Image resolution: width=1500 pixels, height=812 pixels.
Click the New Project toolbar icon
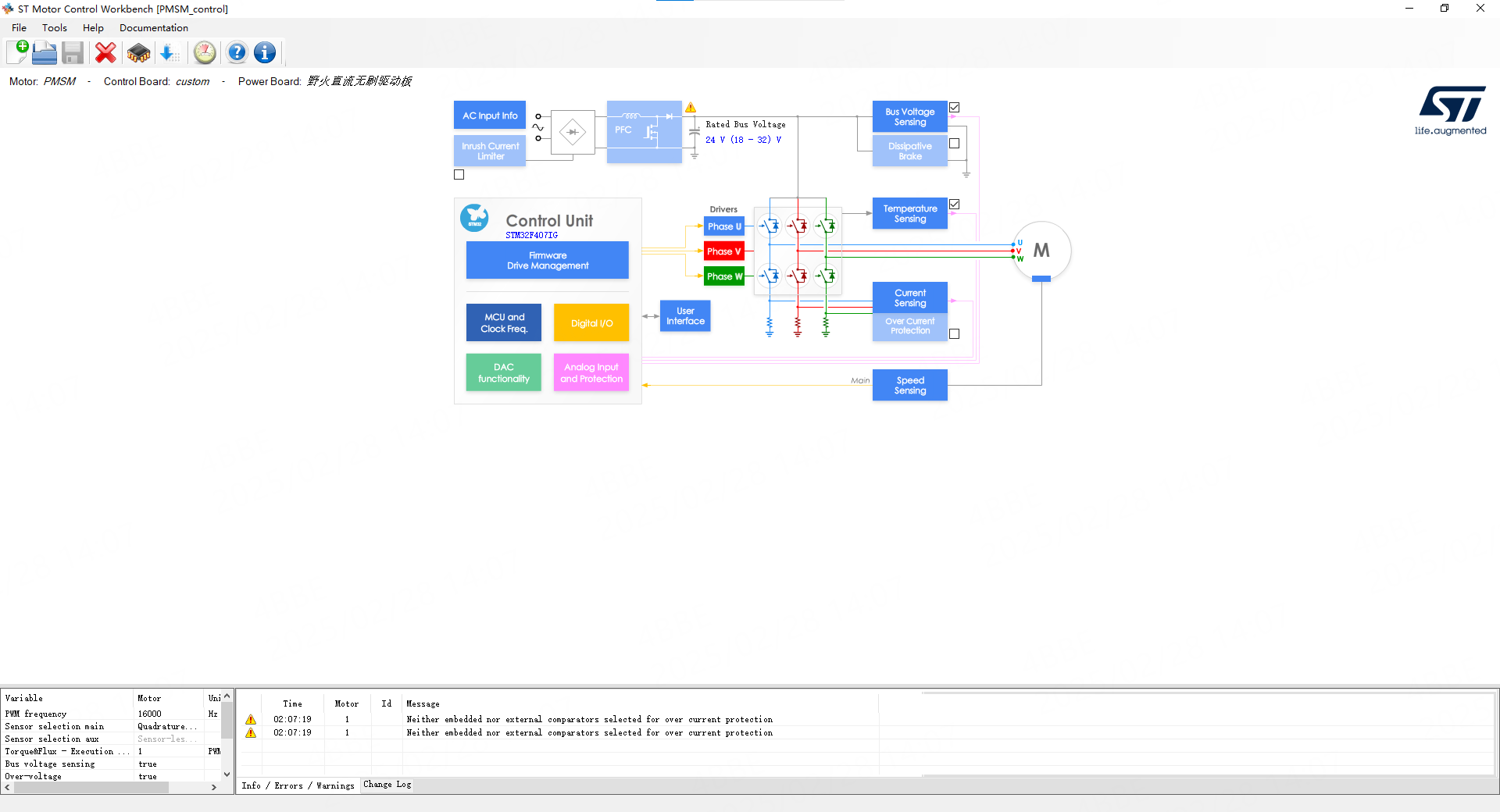pos(18,52)
